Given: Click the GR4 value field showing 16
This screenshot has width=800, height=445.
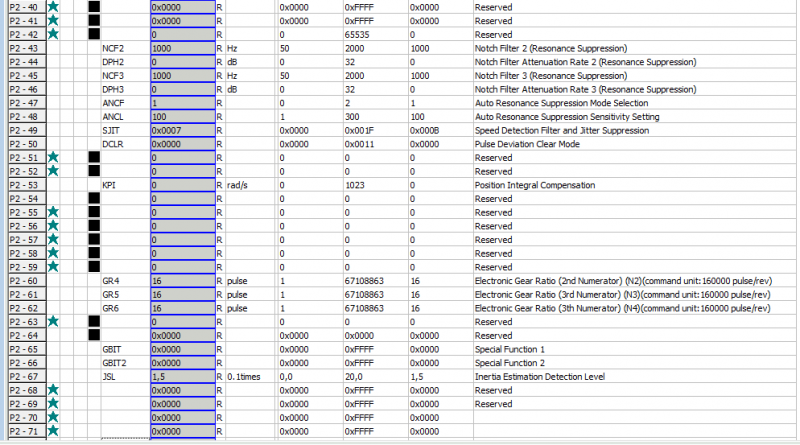Looking at the screenshot, I should [x=181, y=281].
